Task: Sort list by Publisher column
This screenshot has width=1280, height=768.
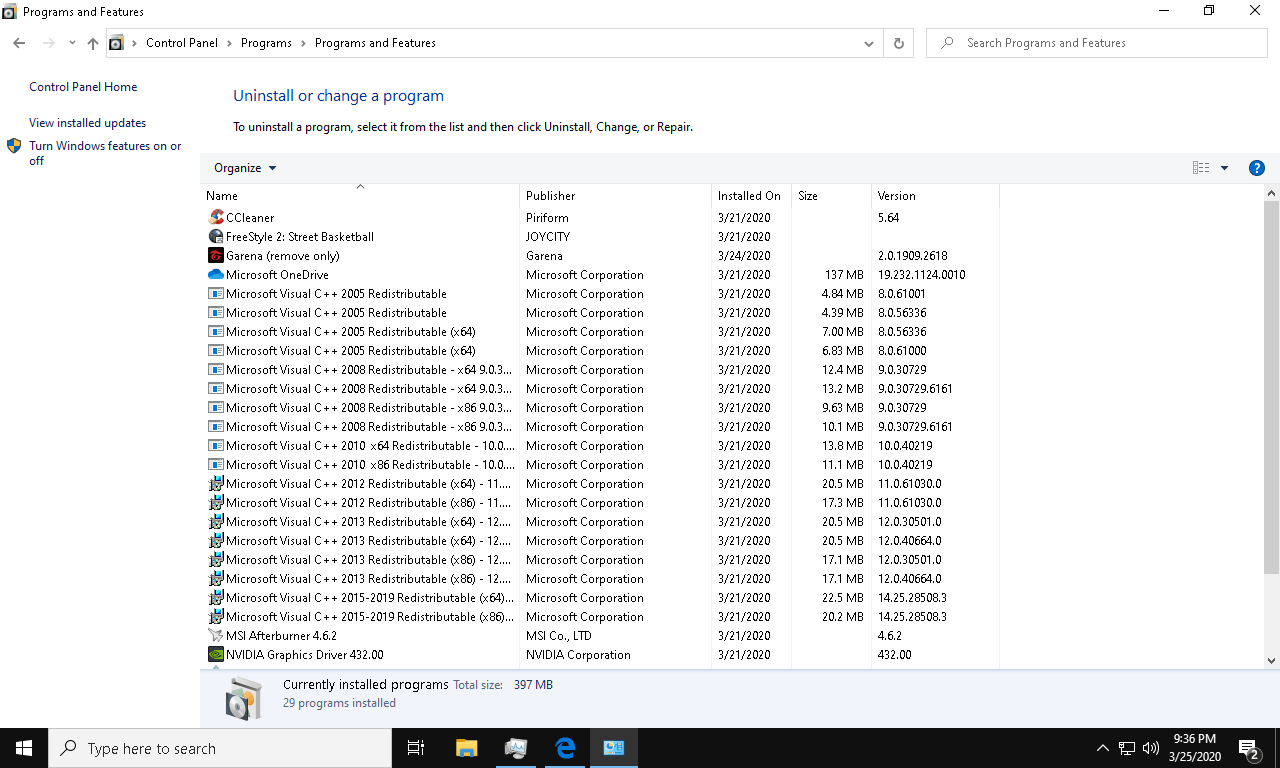Action: [615, 196]
